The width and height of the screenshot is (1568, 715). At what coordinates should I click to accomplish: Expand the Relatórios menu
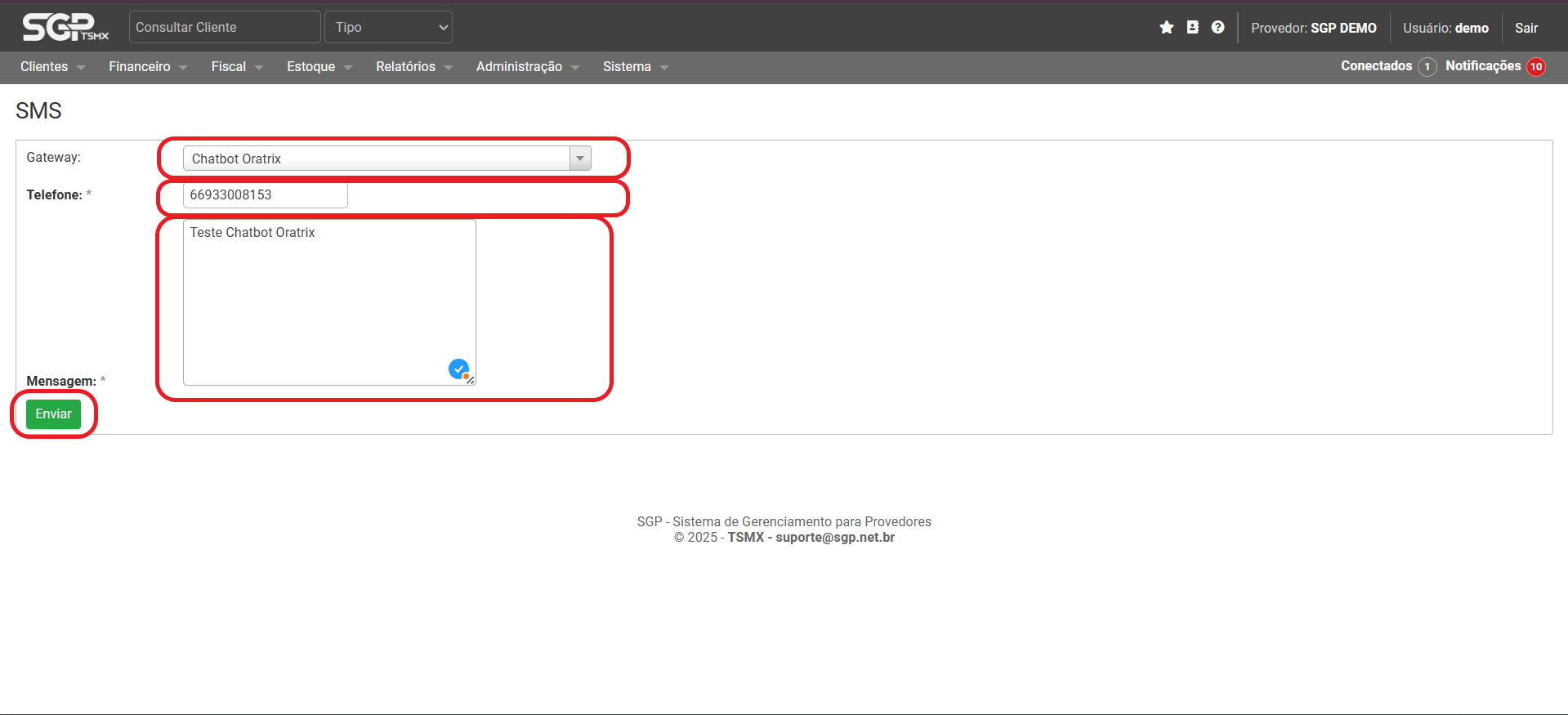[413, 67]
